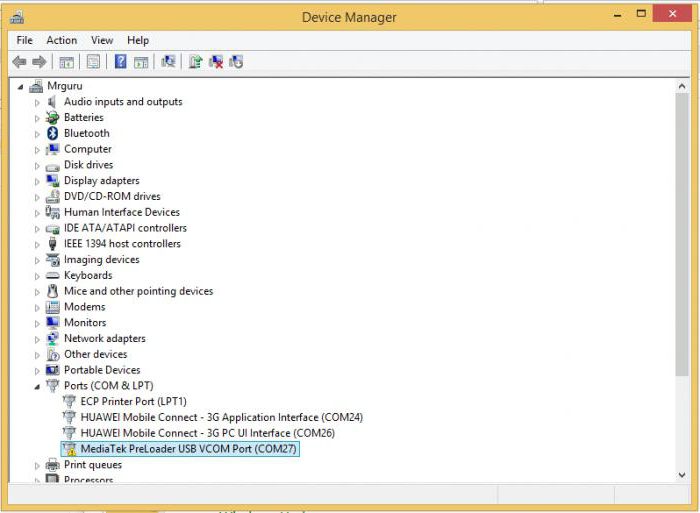
Task: Click the Uninstall device red X icon
Action: pos(216,62)
